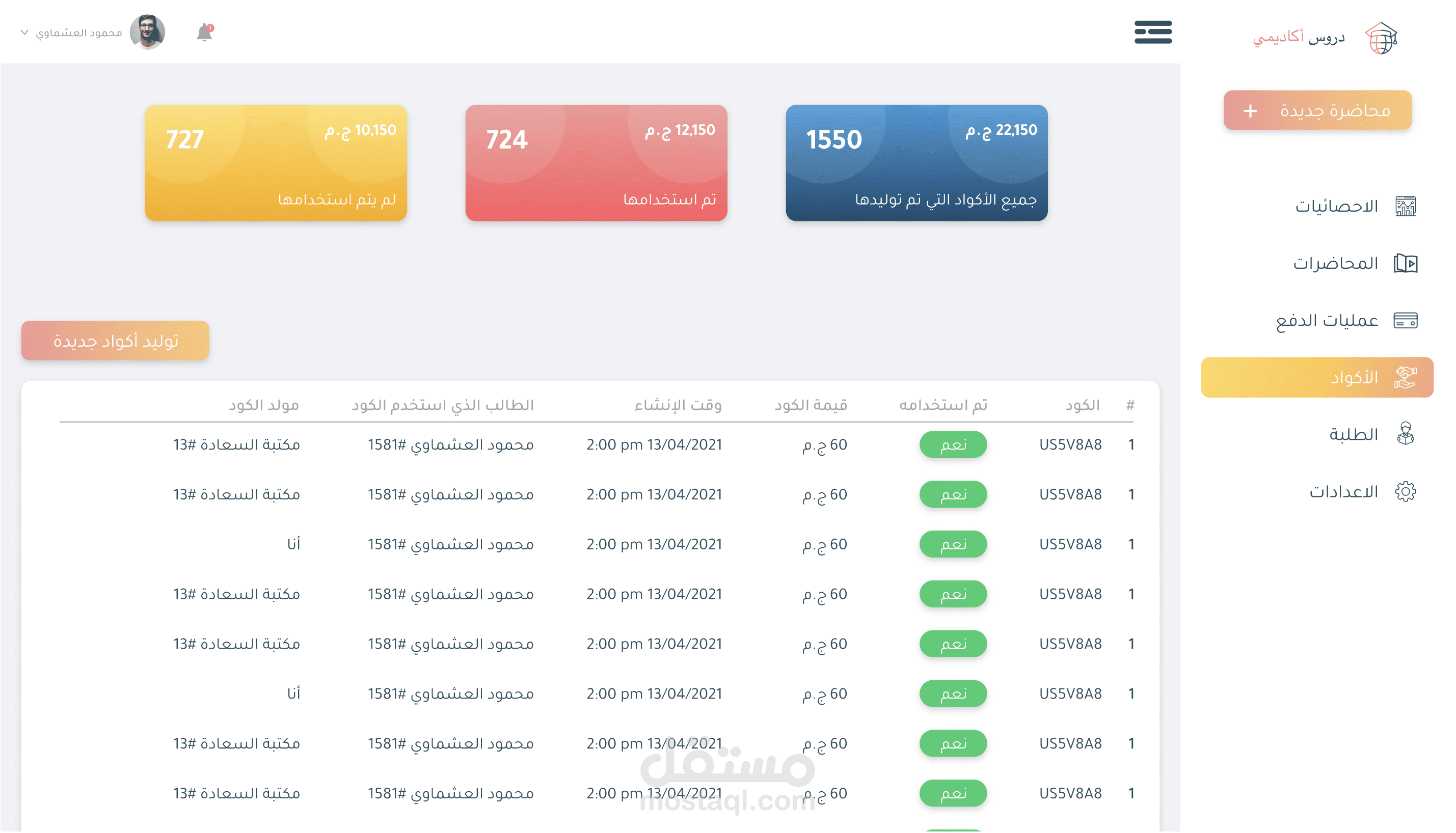Select الطلبة in the sidebar
Screen dimensions: 1456x833
pos(1353,434)
